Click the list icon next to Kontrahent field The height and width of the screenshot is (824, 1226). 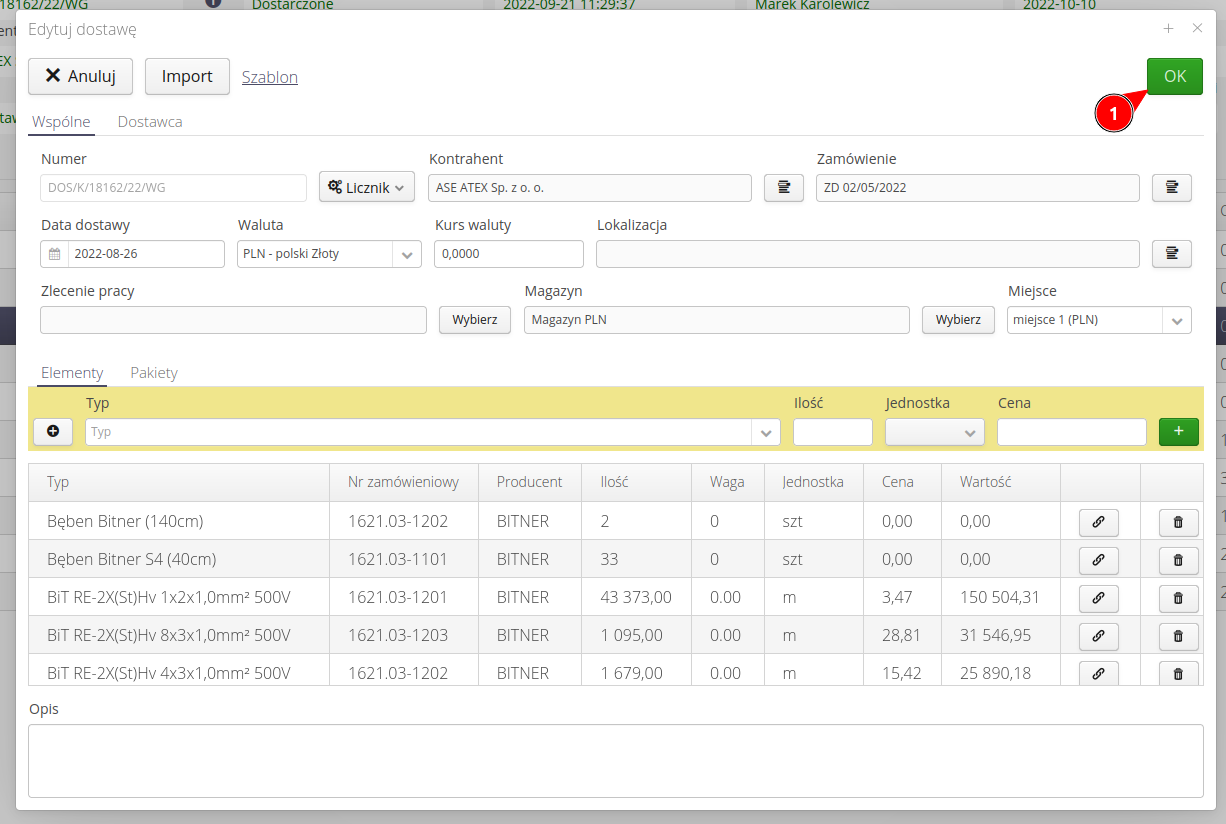(x=784, y=188)
